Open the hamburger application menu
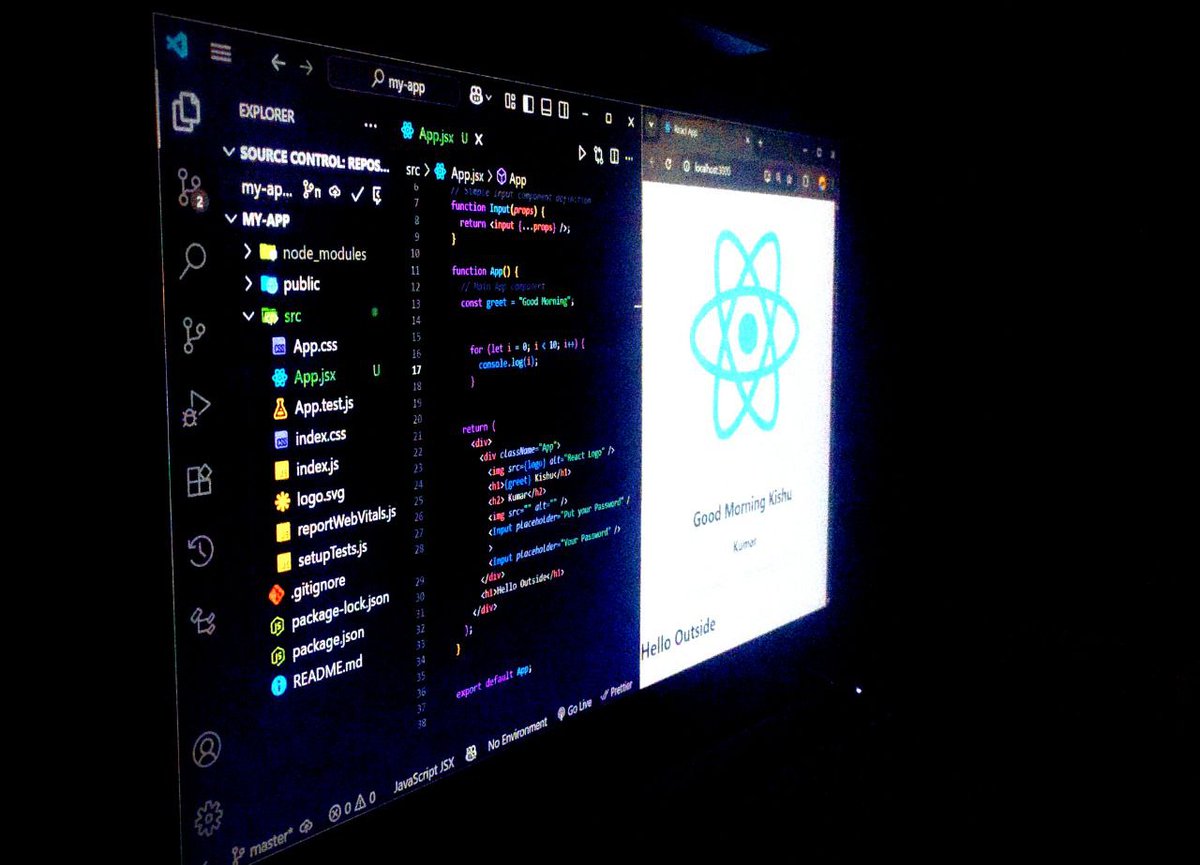Screen dimensions: 1200x865 (221, 52)
